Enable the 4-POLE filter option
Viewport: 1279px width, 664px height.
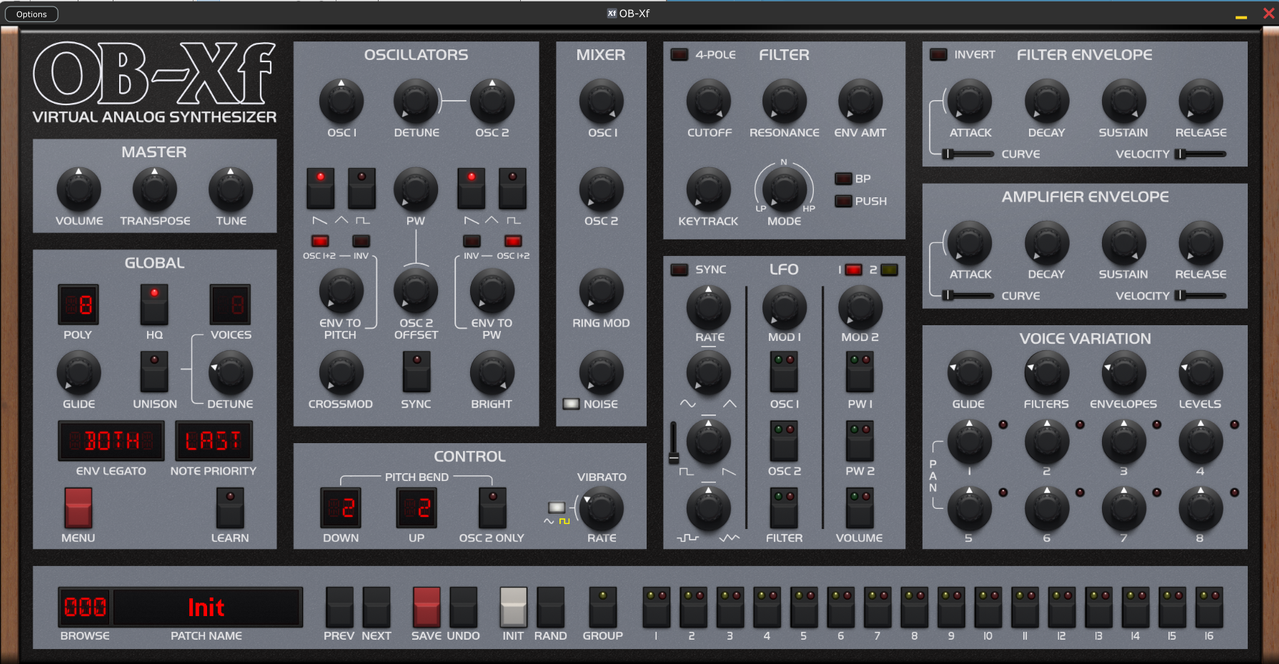[x=680, y=54]
